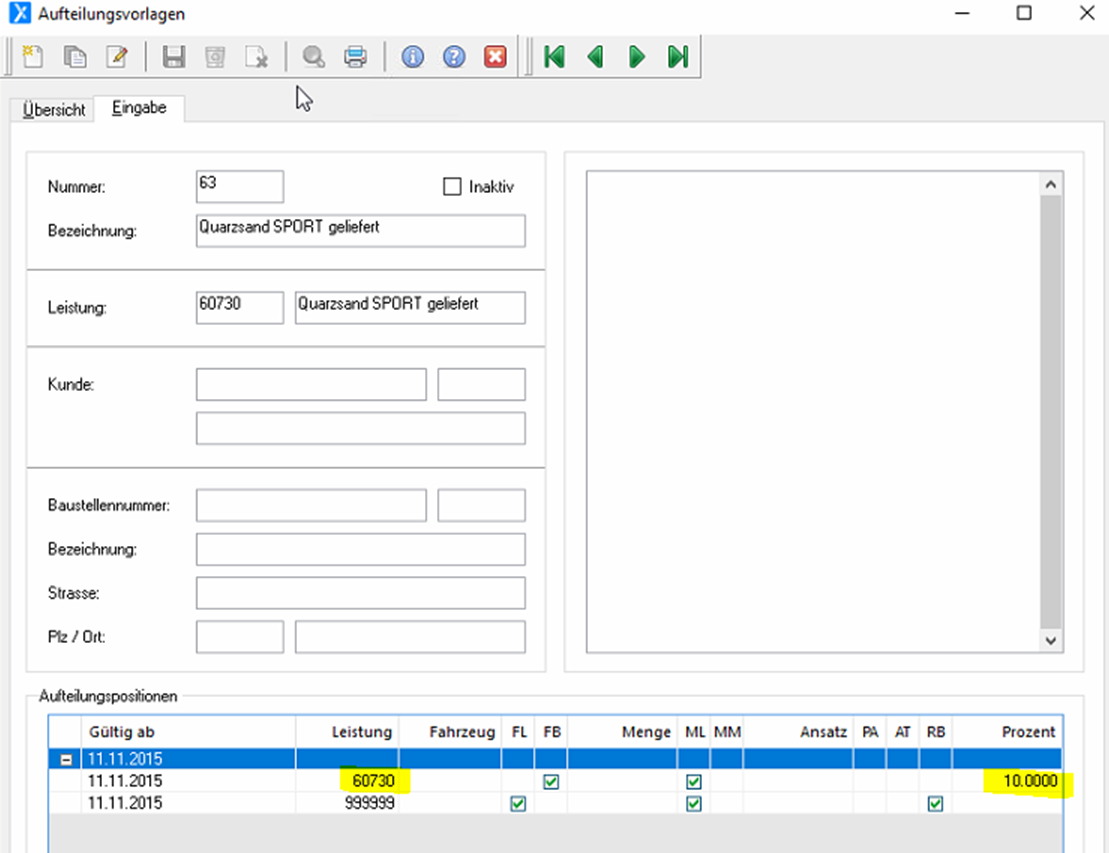Toggle FB checkbox in the 60730 row
The height and width of the screenshot is (853, 1109).
551,782
